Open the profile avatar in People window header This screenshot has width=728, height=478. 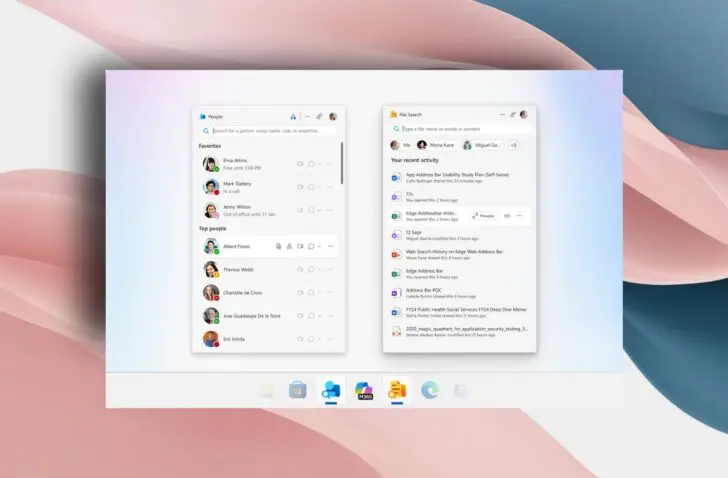(x=333, y=116)
